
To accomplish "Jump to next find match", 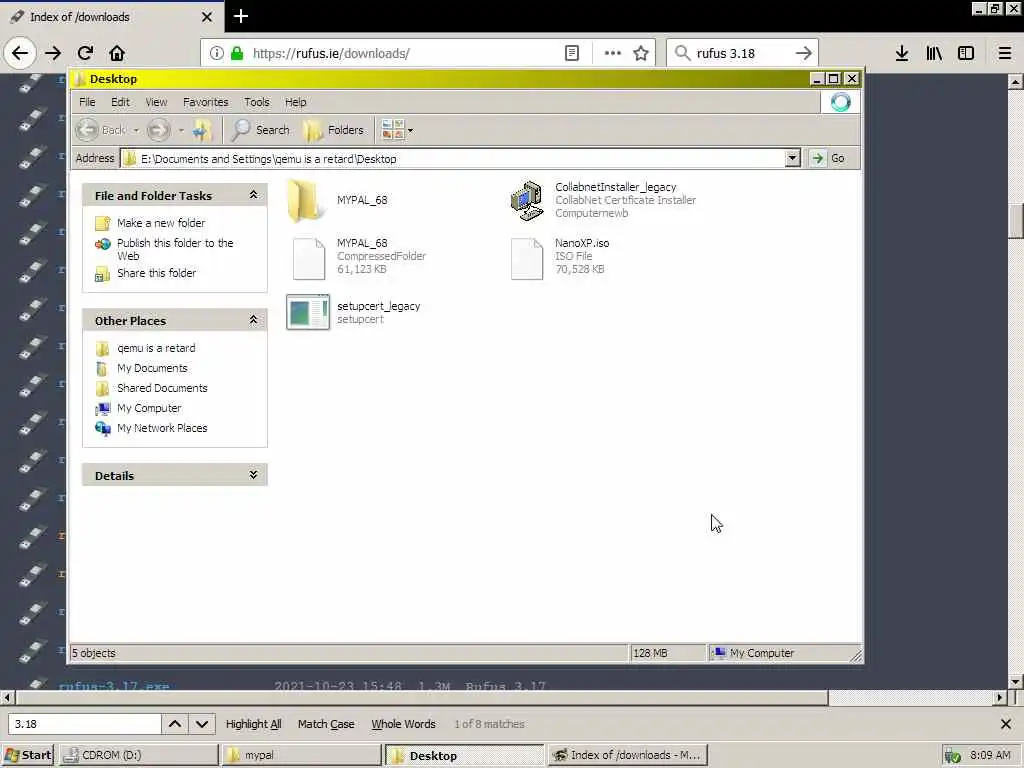I will click(202, 724).
